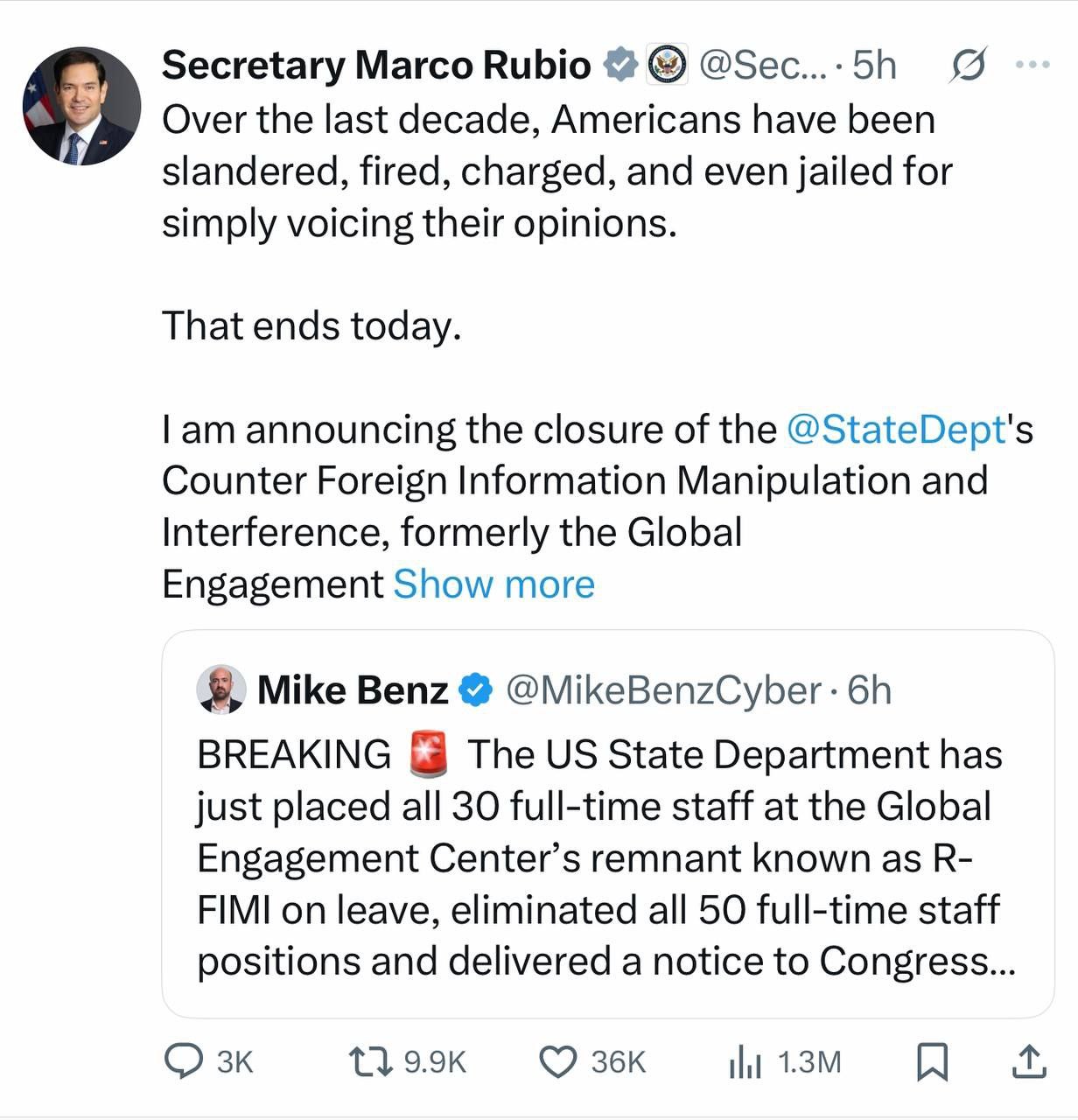Click Mike Benz's small avatar
Image resolution: width=1078 pixels, height=1120 pixels.
point(221,689)
